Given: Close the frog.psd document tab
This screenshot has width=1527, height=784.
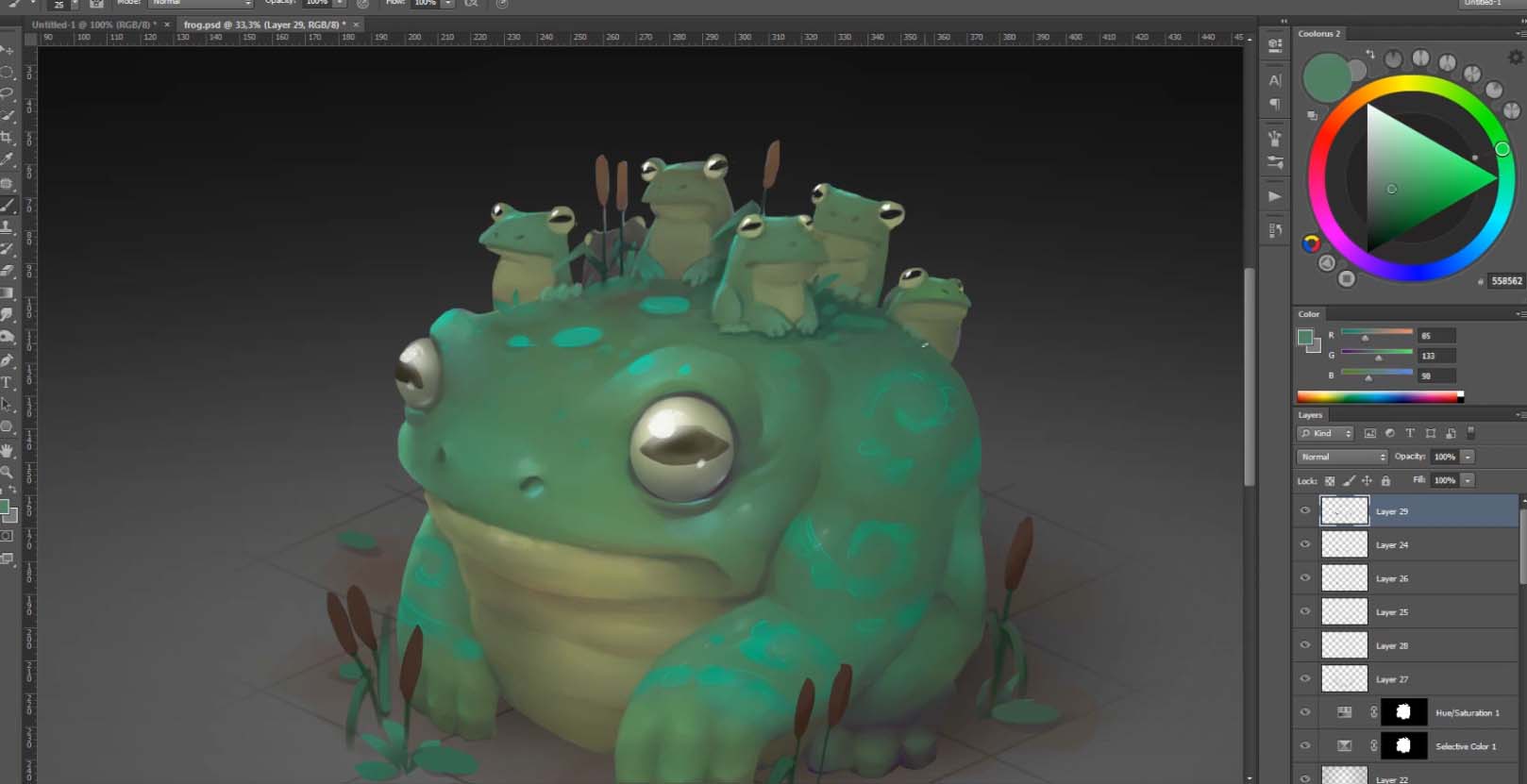Looking at the screenshot, I should [x=356, y=25].
